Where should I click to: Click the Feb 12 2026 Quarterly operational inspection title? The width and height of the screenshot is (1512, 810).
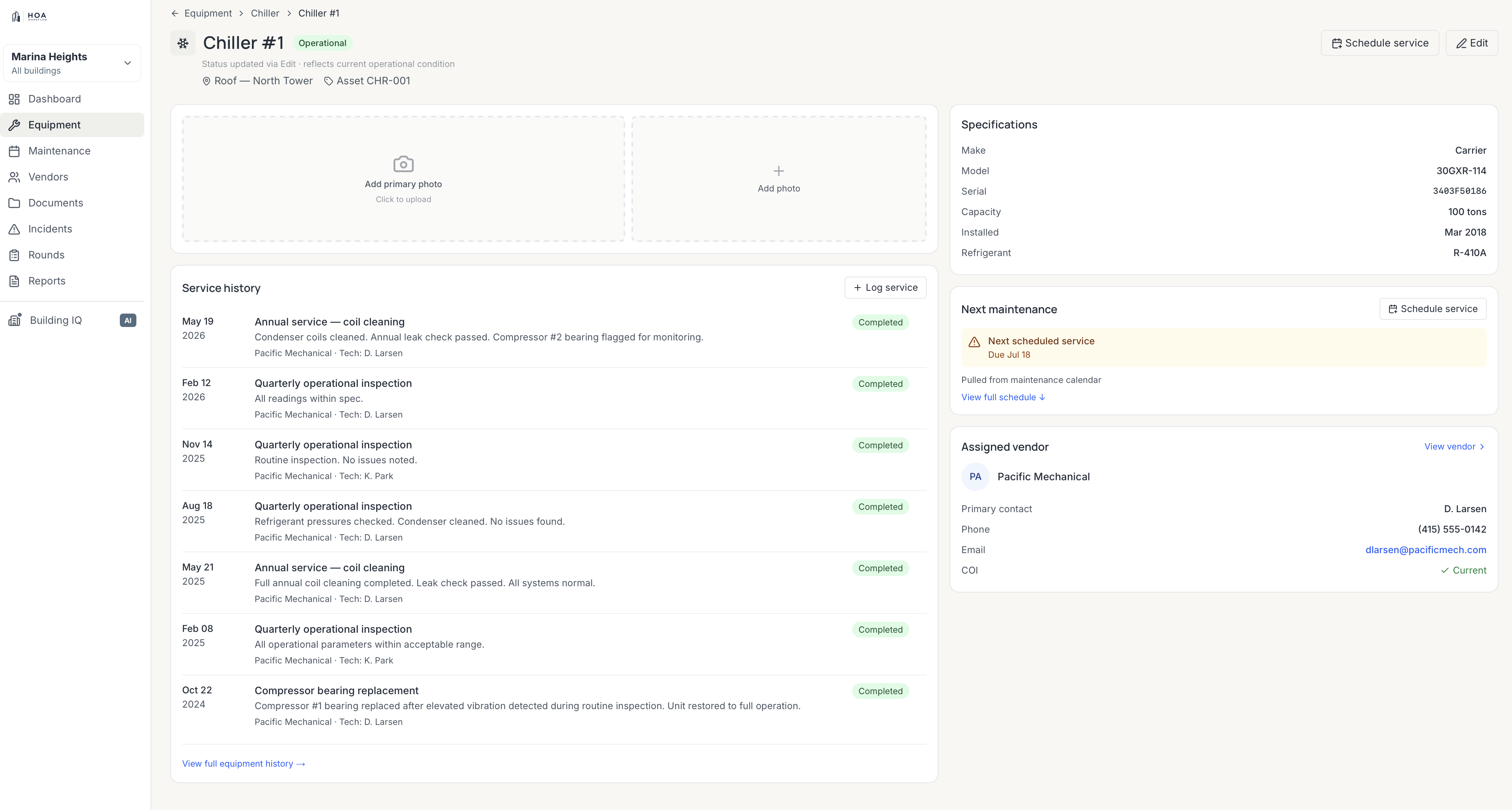(x=333, y=384)
